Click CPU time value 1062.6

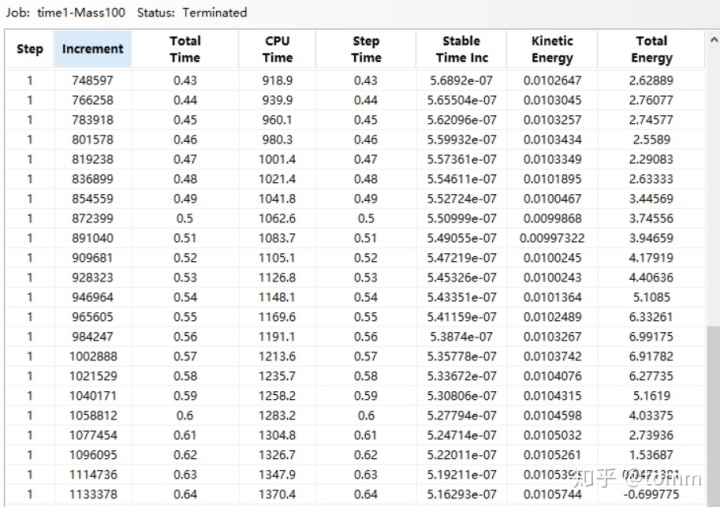(x=277, y=219)
